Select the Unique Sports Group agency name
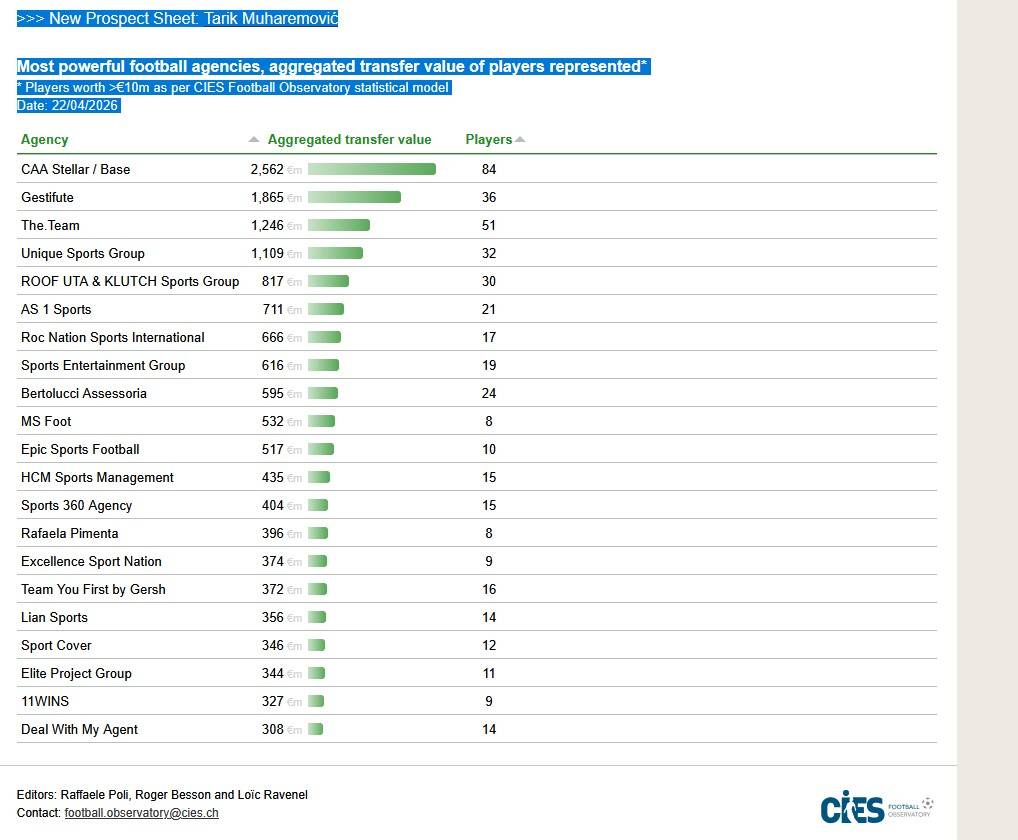Image resolution: width=1018 pixels, height=840 pixels. click(83, 254)
